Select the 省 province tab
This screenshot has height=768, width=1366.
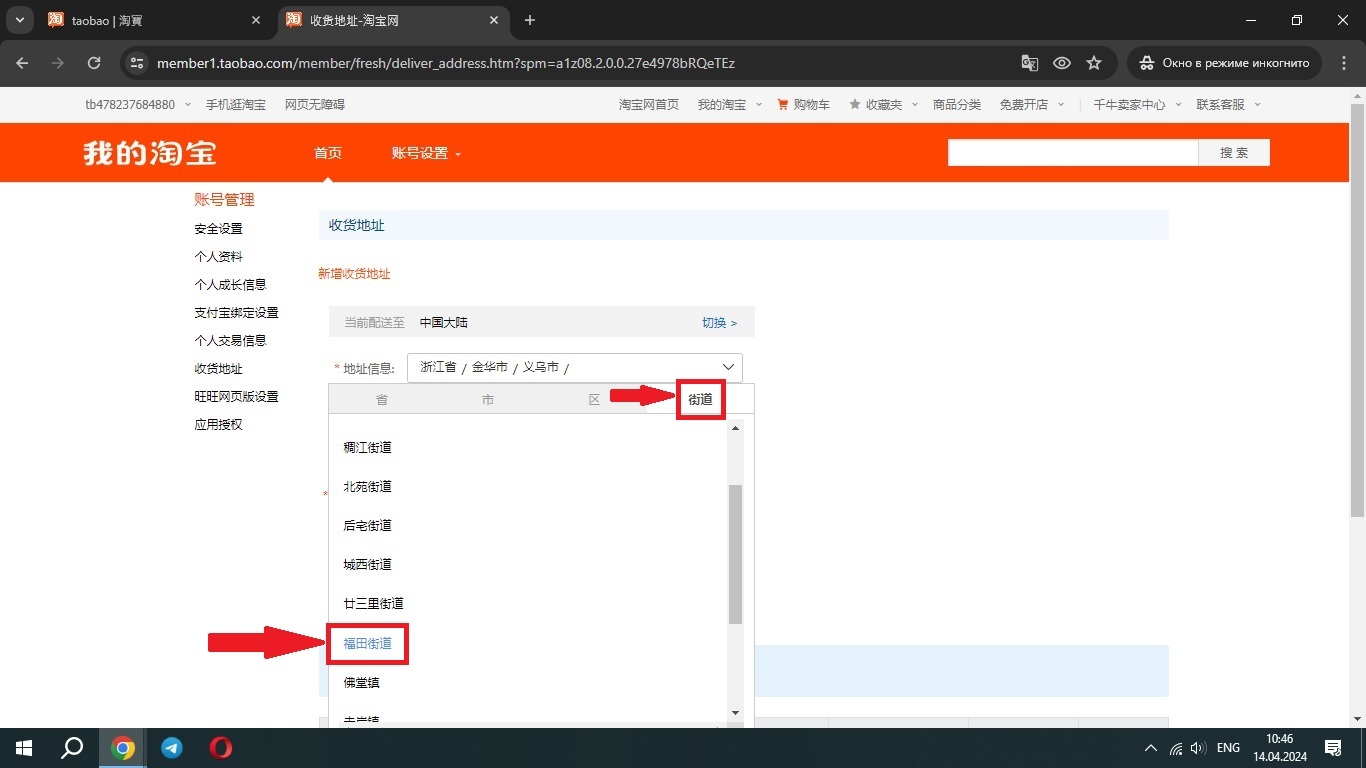click(382, 399)
